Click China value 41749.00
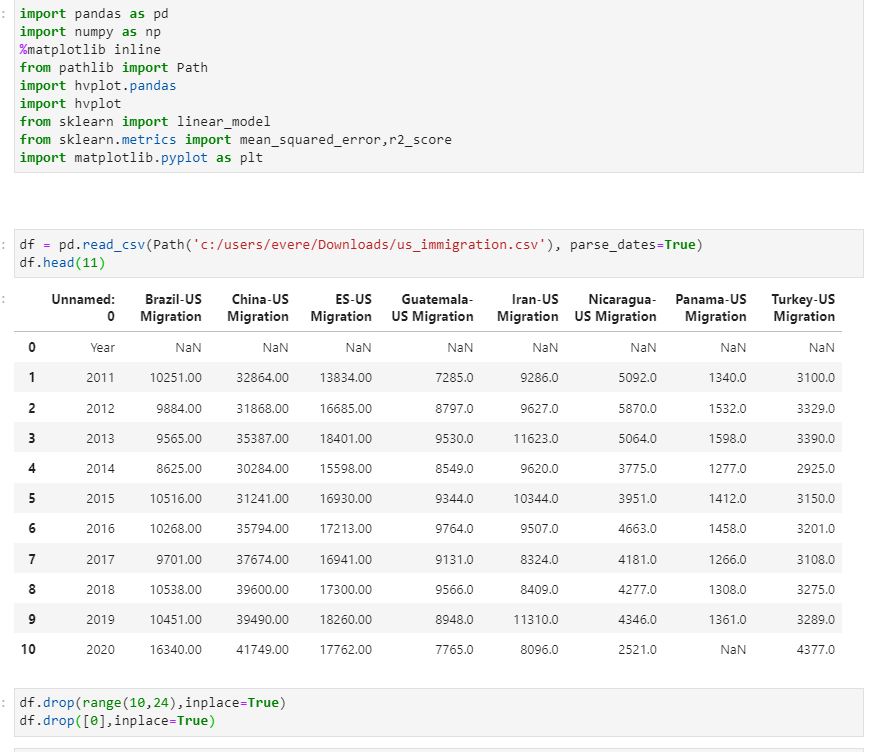 (262, 649)
